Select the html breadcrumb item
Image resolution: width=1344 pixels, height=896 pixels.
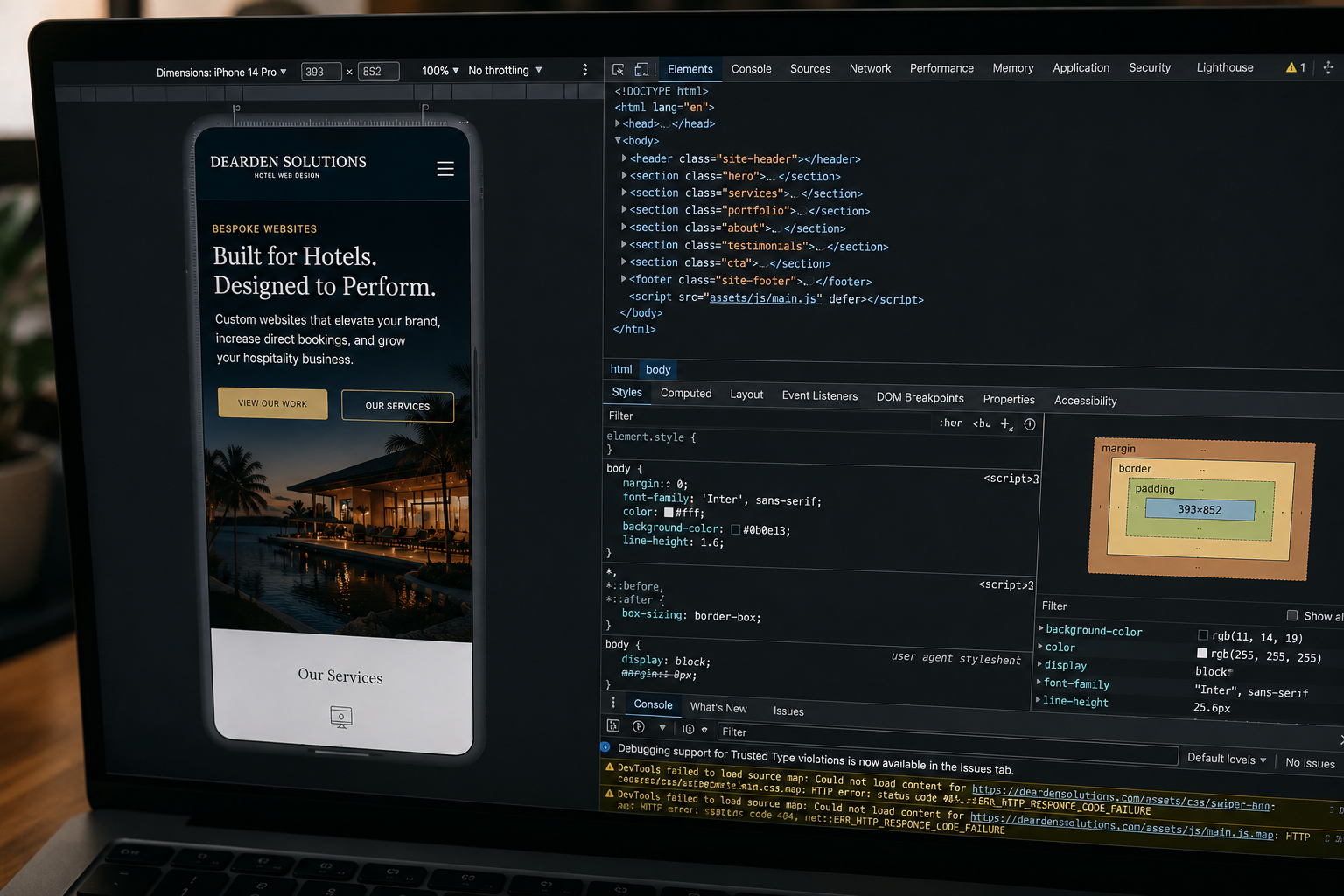point(621,369)
